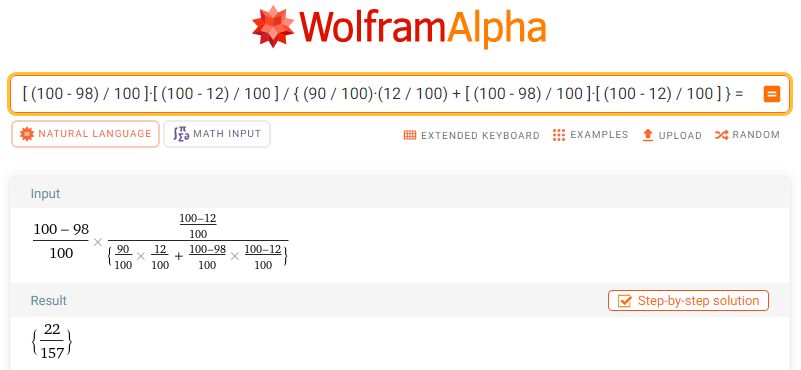Click the Examples dots icon
The width and height of the screenshot is (801, 370).
559,135
